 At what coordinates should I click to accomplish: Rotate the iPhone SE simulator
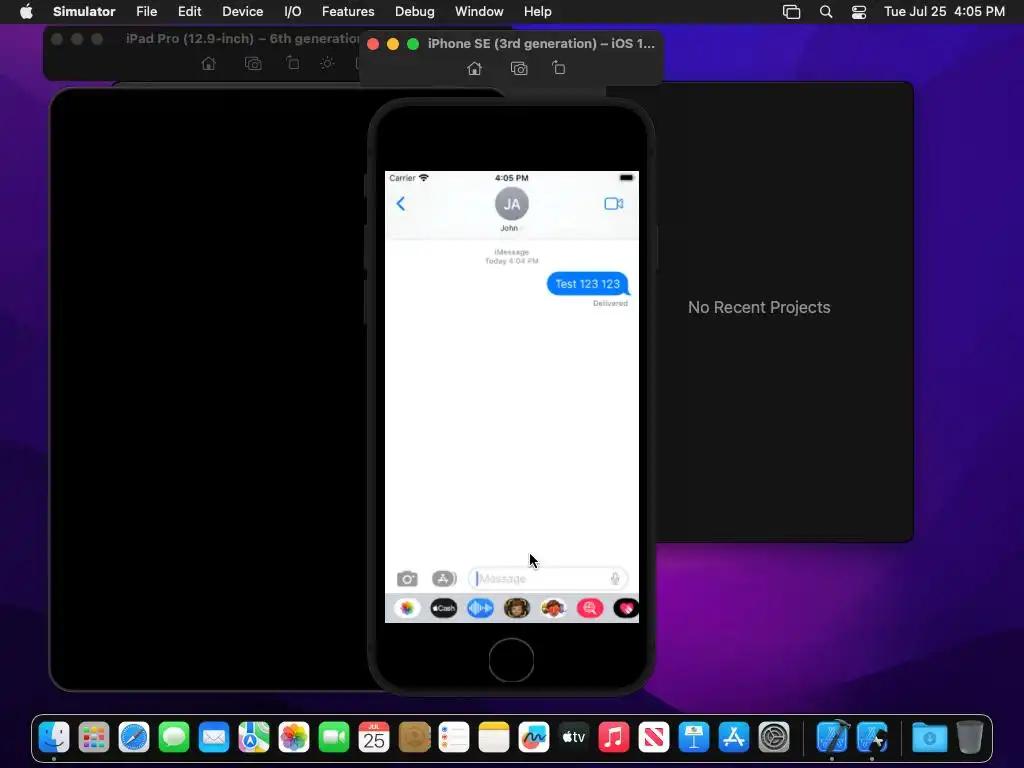pyautogui.click(x=558, y=68)
